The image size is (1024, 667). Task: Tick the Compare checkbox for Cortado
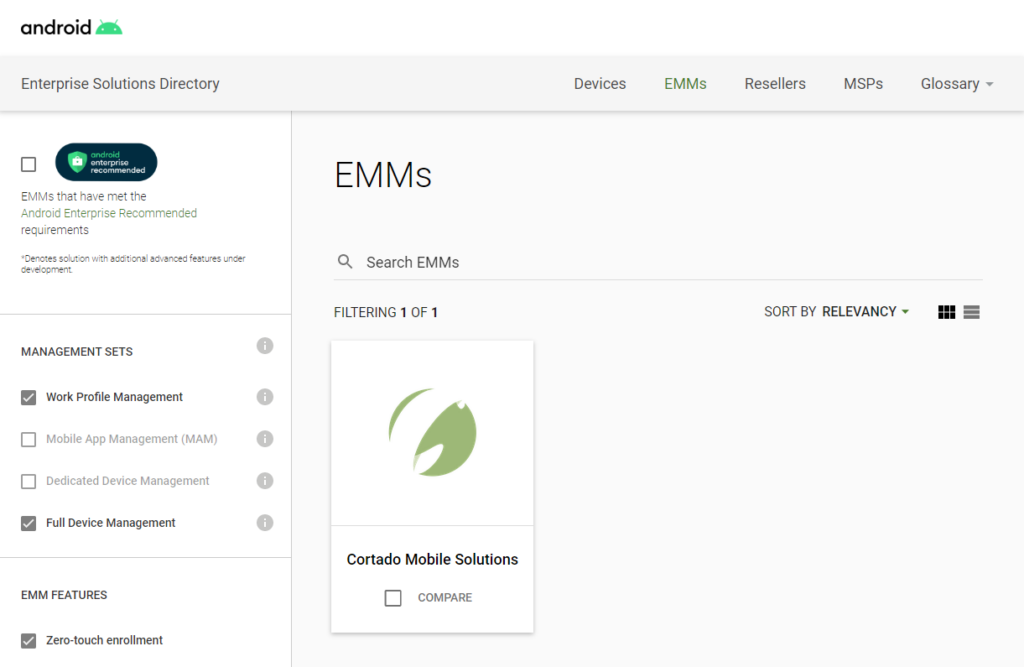[x=393, y=598]
